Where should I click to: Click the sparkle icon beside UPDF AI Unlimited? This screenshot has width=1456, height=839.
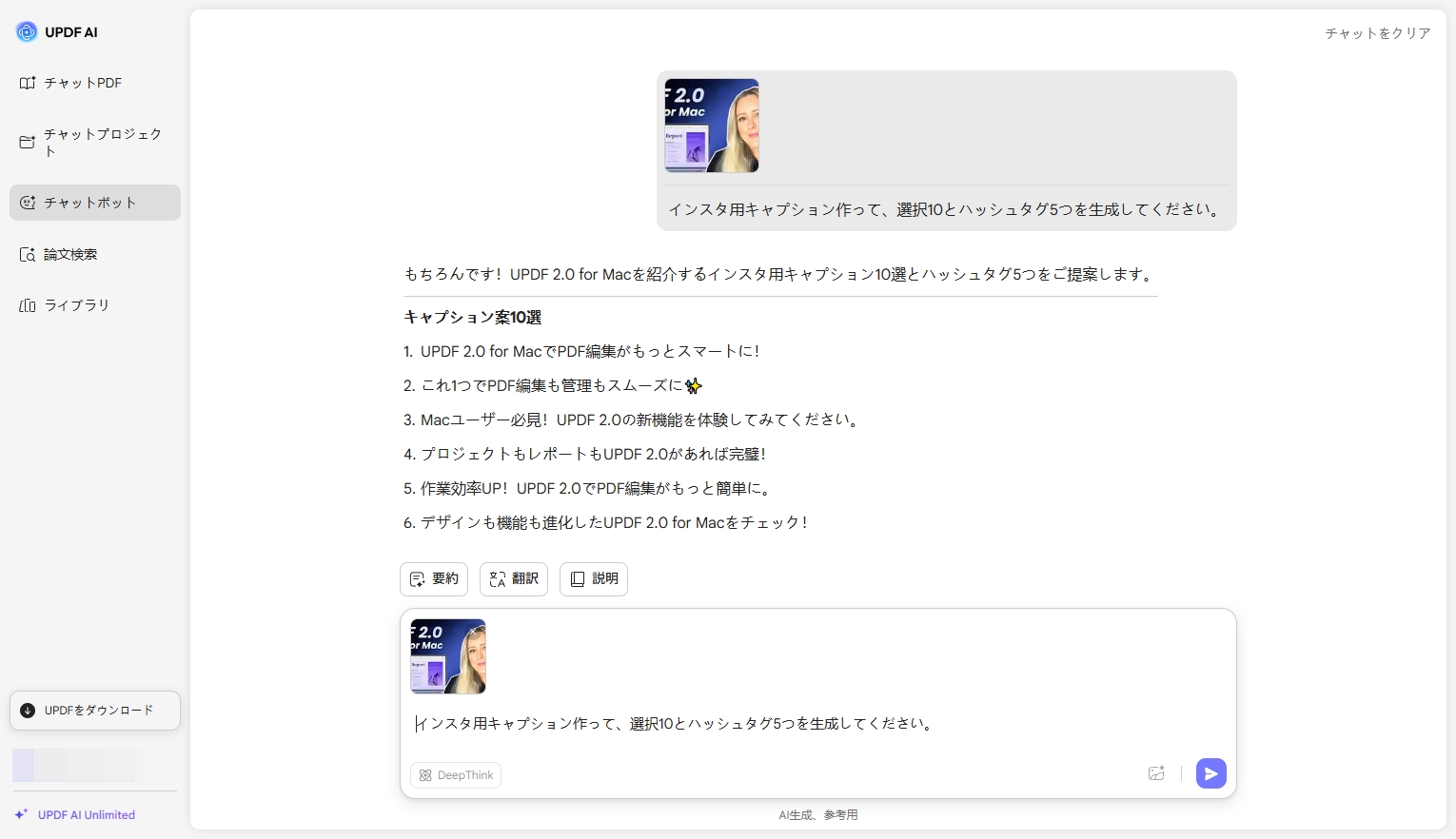(21, 814)
